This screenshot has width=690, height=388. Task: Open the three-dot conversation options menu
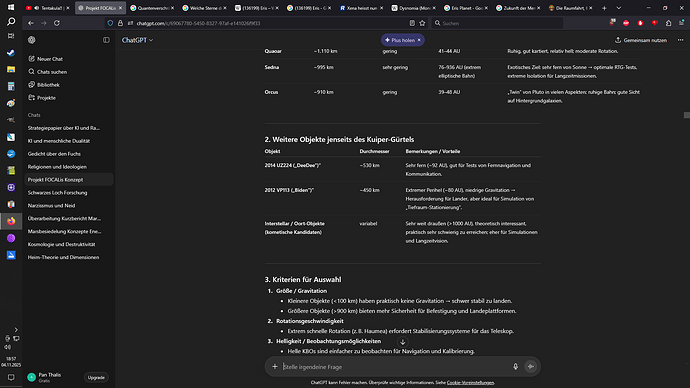(x=680, y=40)
